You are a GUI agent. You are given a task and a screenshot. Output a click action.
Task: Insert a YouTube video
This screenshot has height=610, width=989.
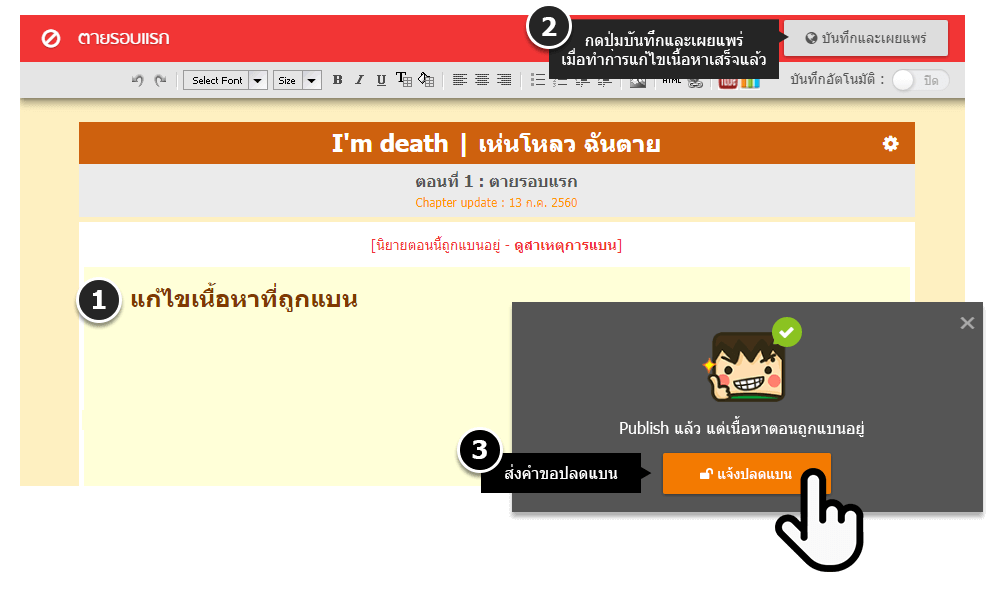pos(727,80)
